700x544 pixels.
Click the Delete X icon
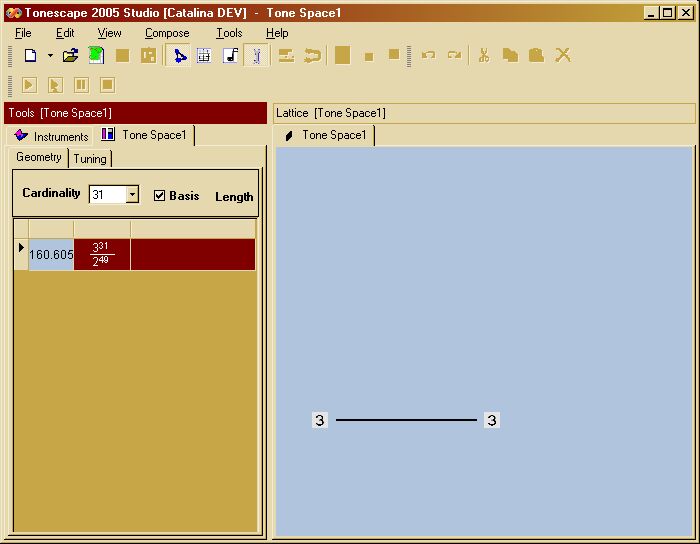(563, 55)
